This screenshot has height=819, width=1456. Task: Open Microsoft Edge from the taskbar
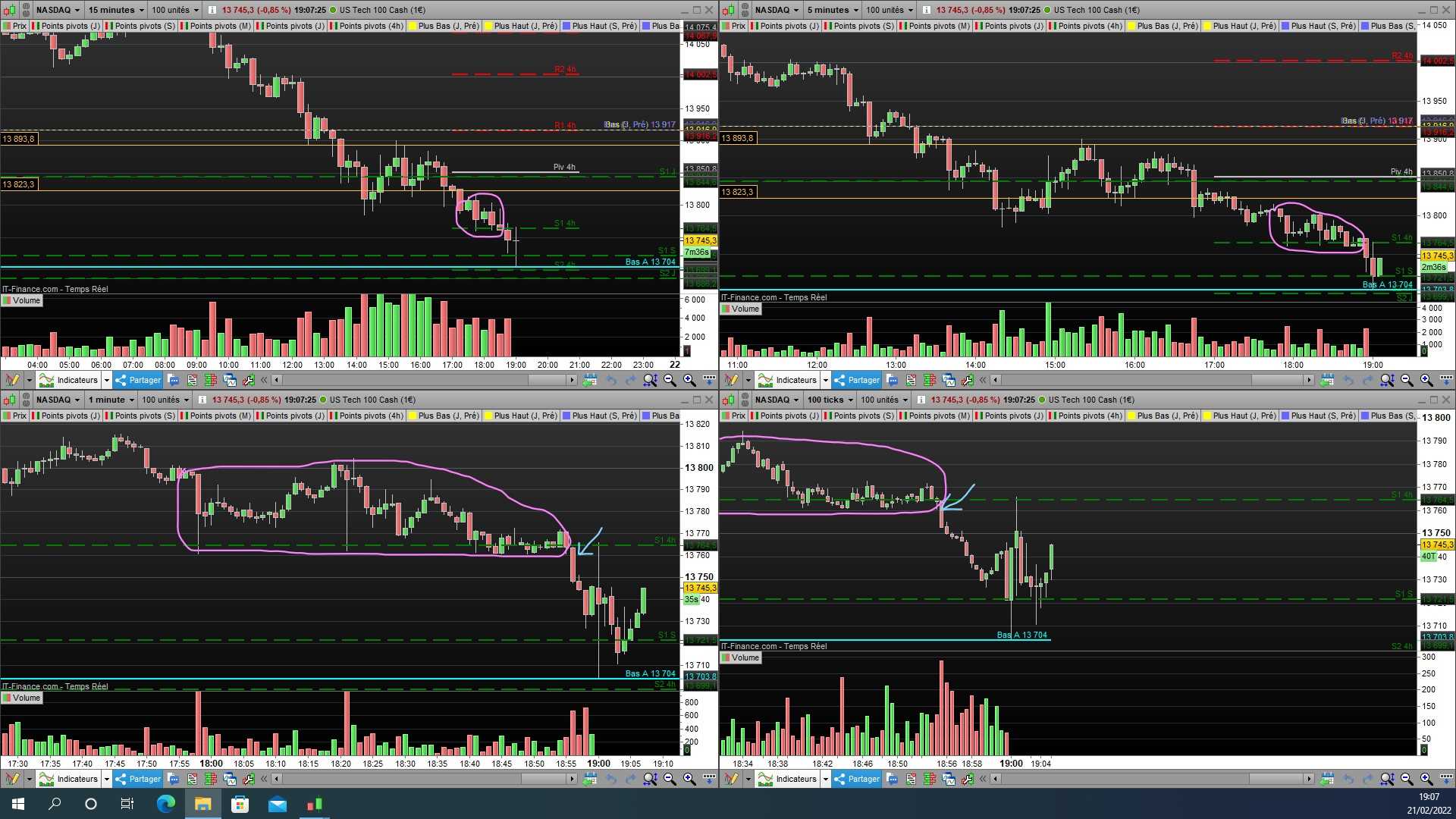(165, 804)
